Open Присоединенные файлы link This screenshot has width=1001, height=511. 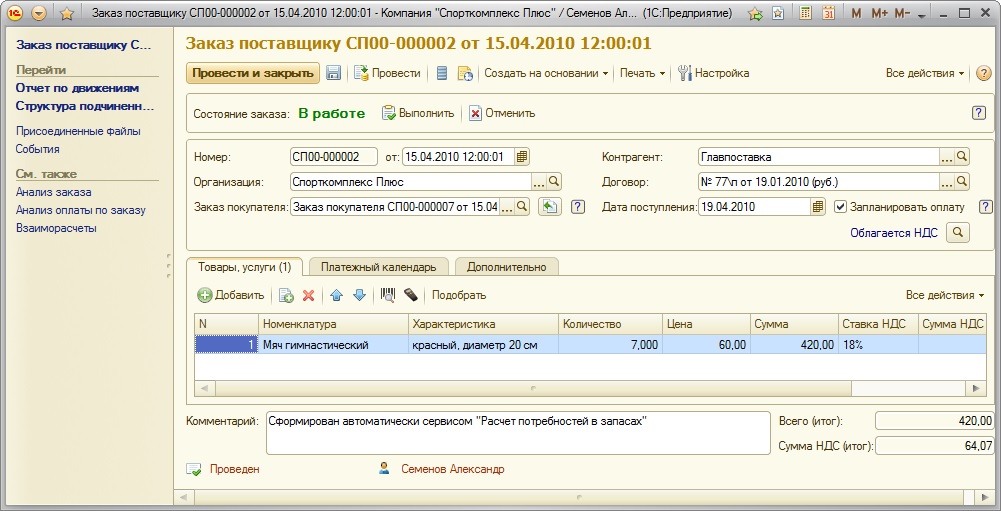pyautogui.click(x=78, y=131)
